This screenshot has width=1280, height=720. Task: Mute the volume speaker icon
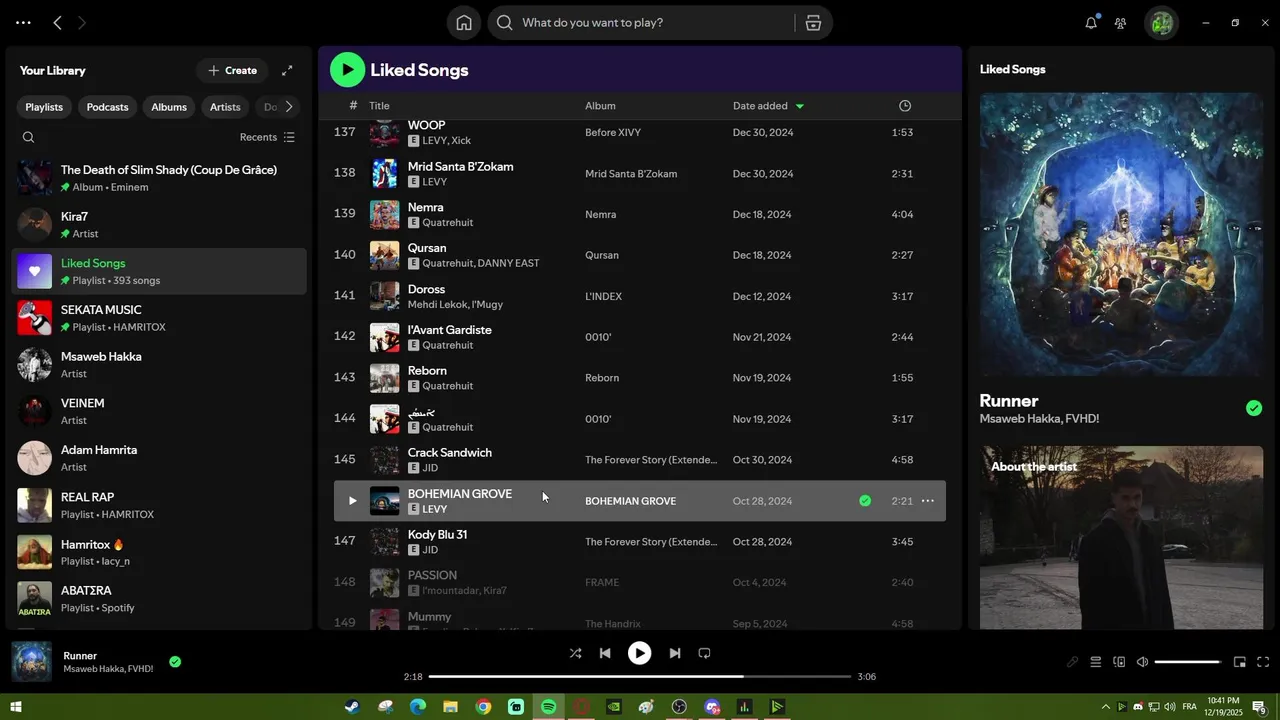pos(1143,662)
